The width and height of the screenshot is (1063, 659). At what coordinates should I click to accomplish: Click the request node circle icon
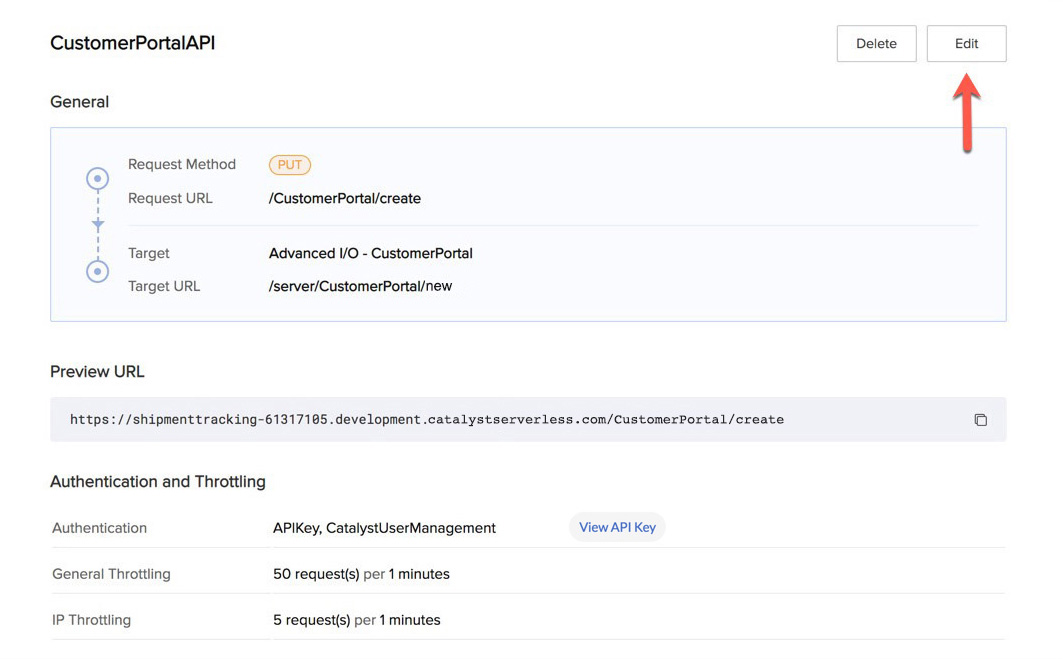[98, 180]
